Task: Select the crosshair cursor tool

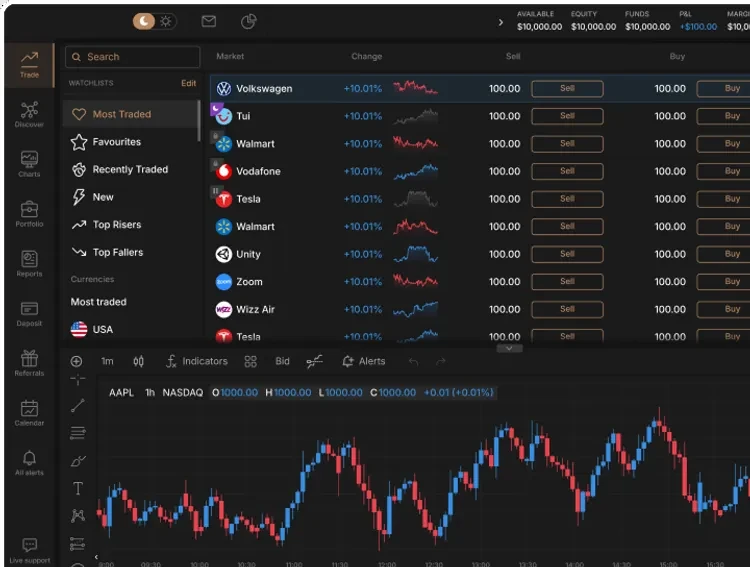Action: (x=77, y=379)
